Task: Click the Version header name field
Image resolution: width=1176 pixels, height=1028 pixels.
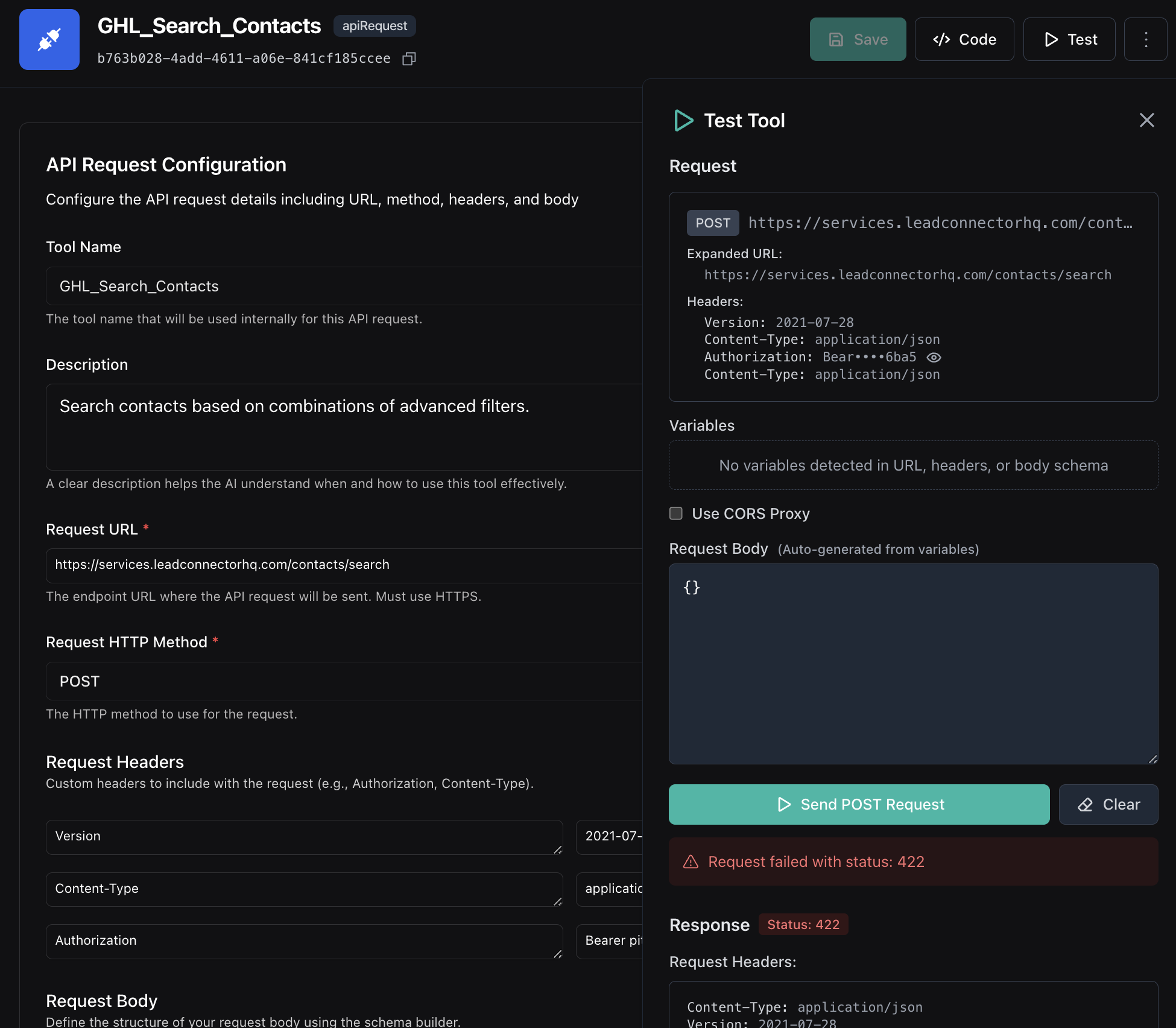Action: coord(304,836)
